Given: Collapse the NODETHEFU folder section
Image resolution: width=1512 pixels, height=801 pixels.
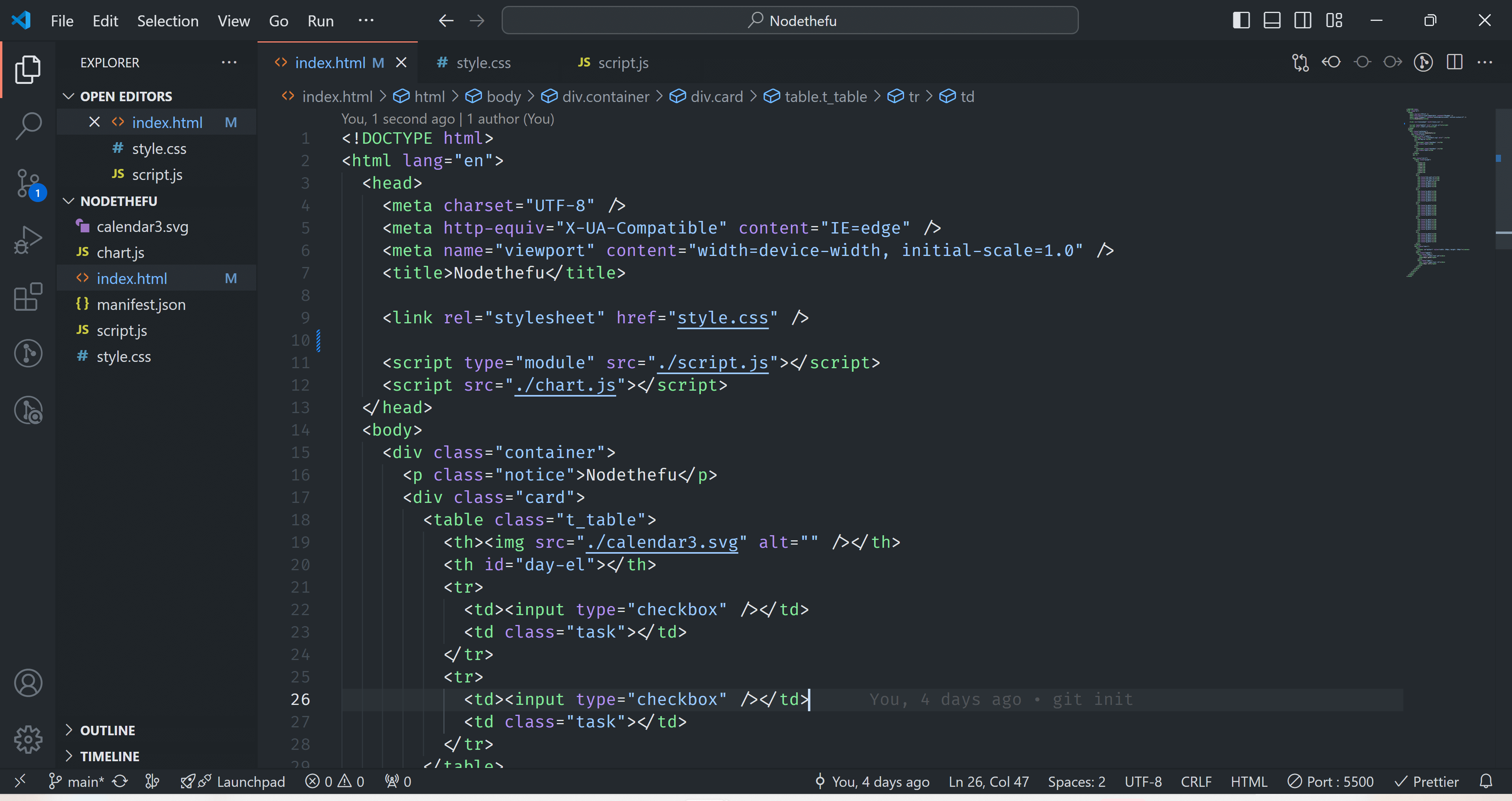Looking at the screenshot, I should pyautogui.click(x=157, y=201).
